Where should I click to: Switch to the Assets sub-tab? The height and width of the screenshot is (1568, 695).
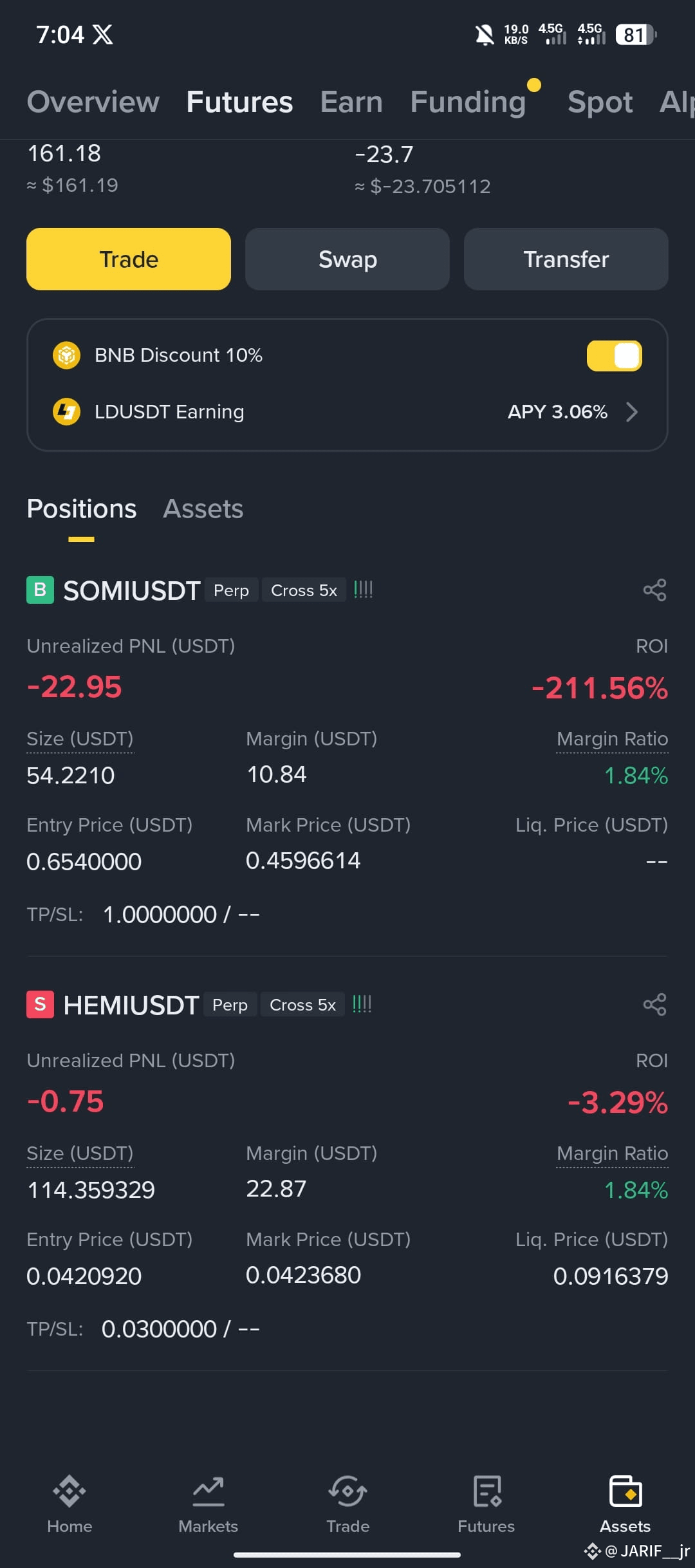[x=203, y=509]
